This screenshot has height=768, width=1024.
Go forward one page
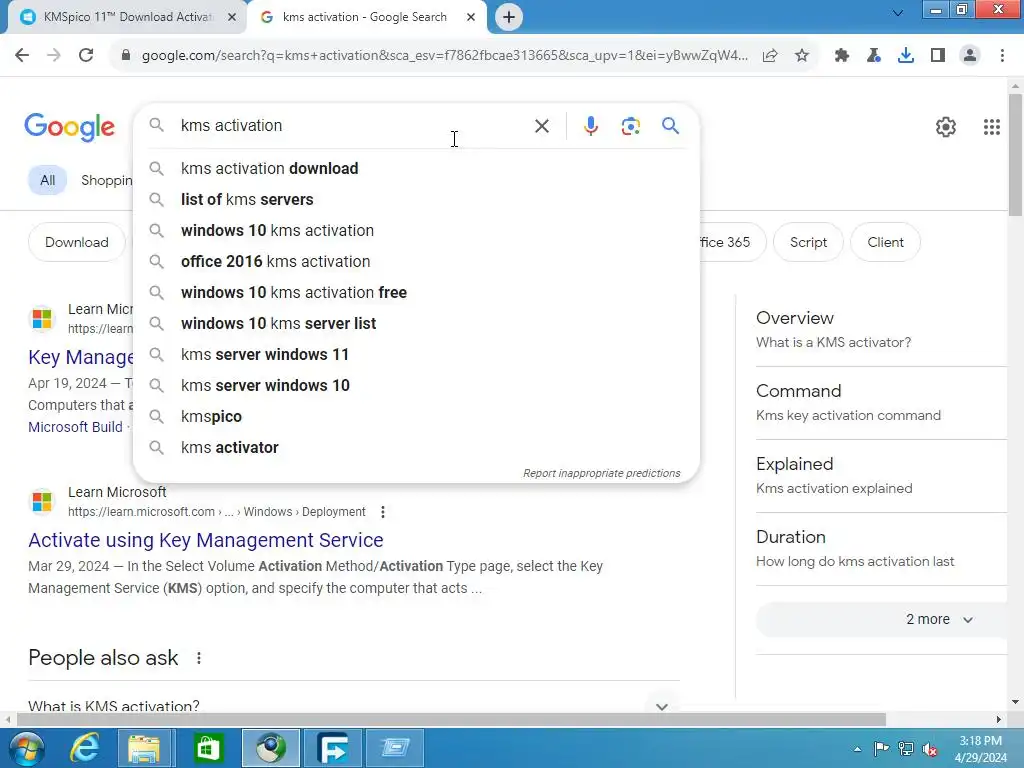[54, 56]
